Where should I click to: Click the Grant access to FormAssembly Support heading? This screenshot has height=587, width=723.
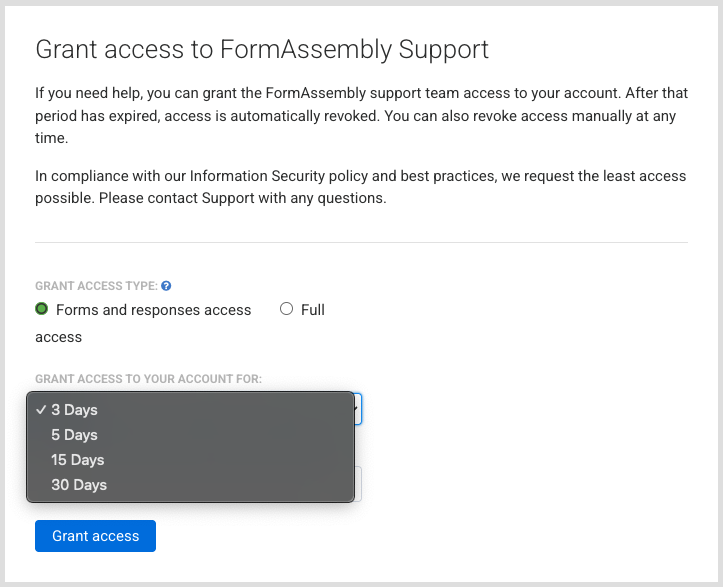(x=261, y=48)
